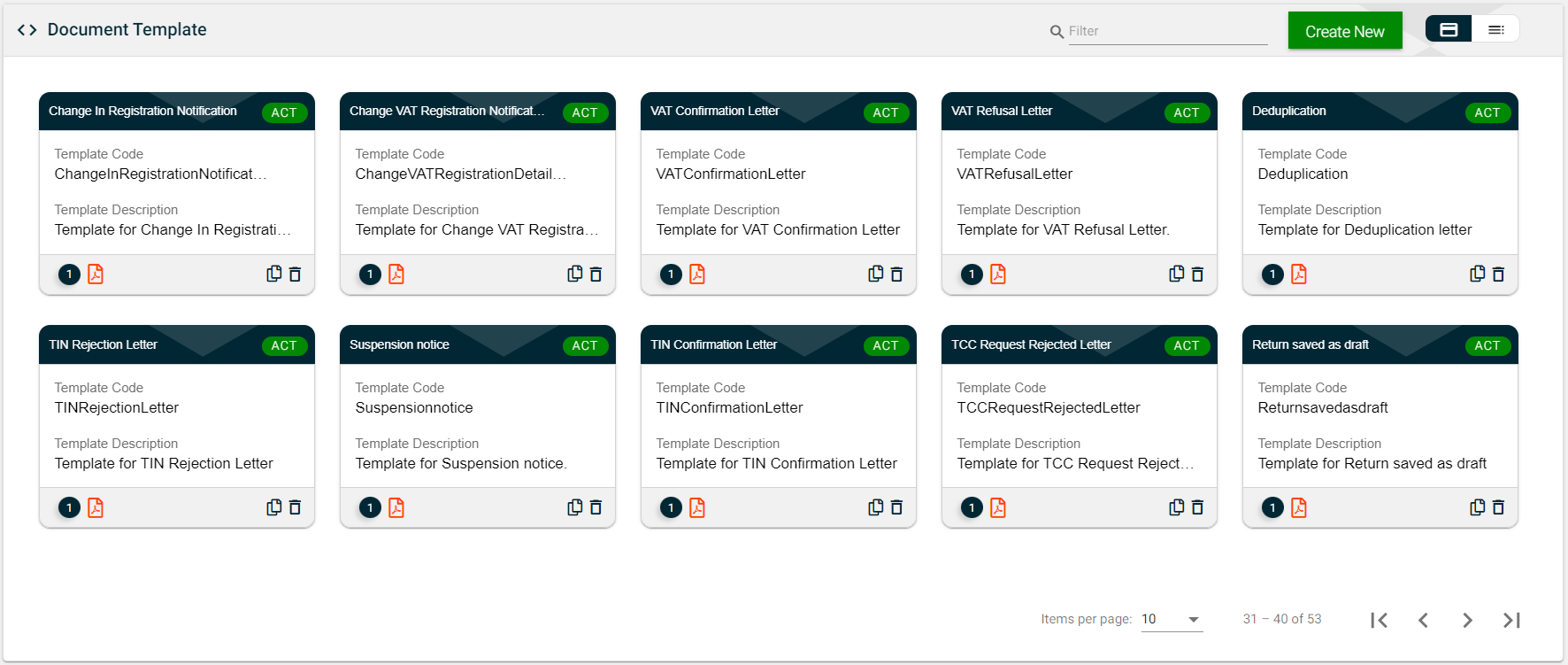
Task: Switch to list view layout
Action: (x=1496, y=29)
